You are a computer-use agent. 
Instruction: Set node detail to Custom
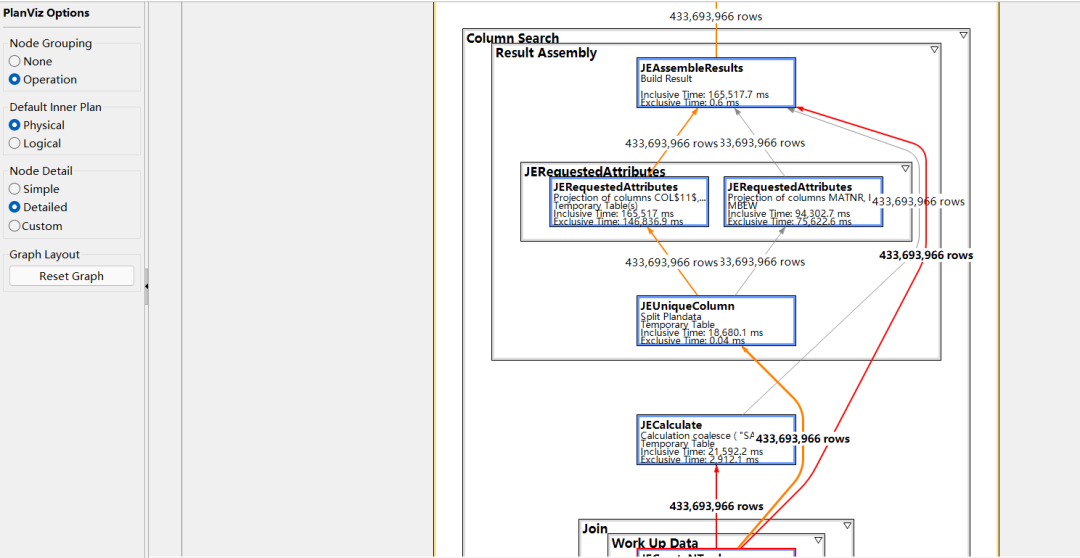[14, 226]
